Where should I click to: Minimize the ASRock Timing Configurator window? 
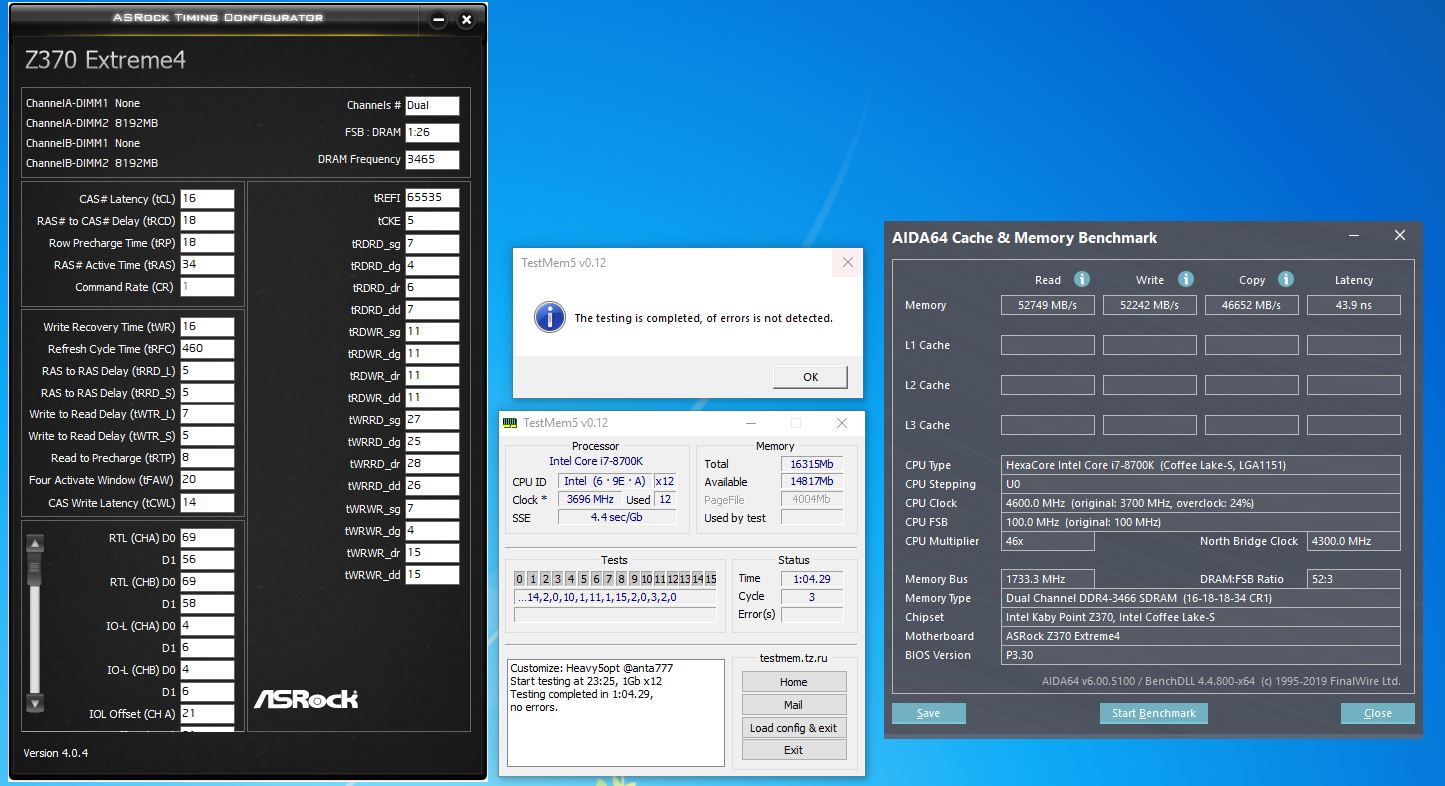click(x=438, y=19)
